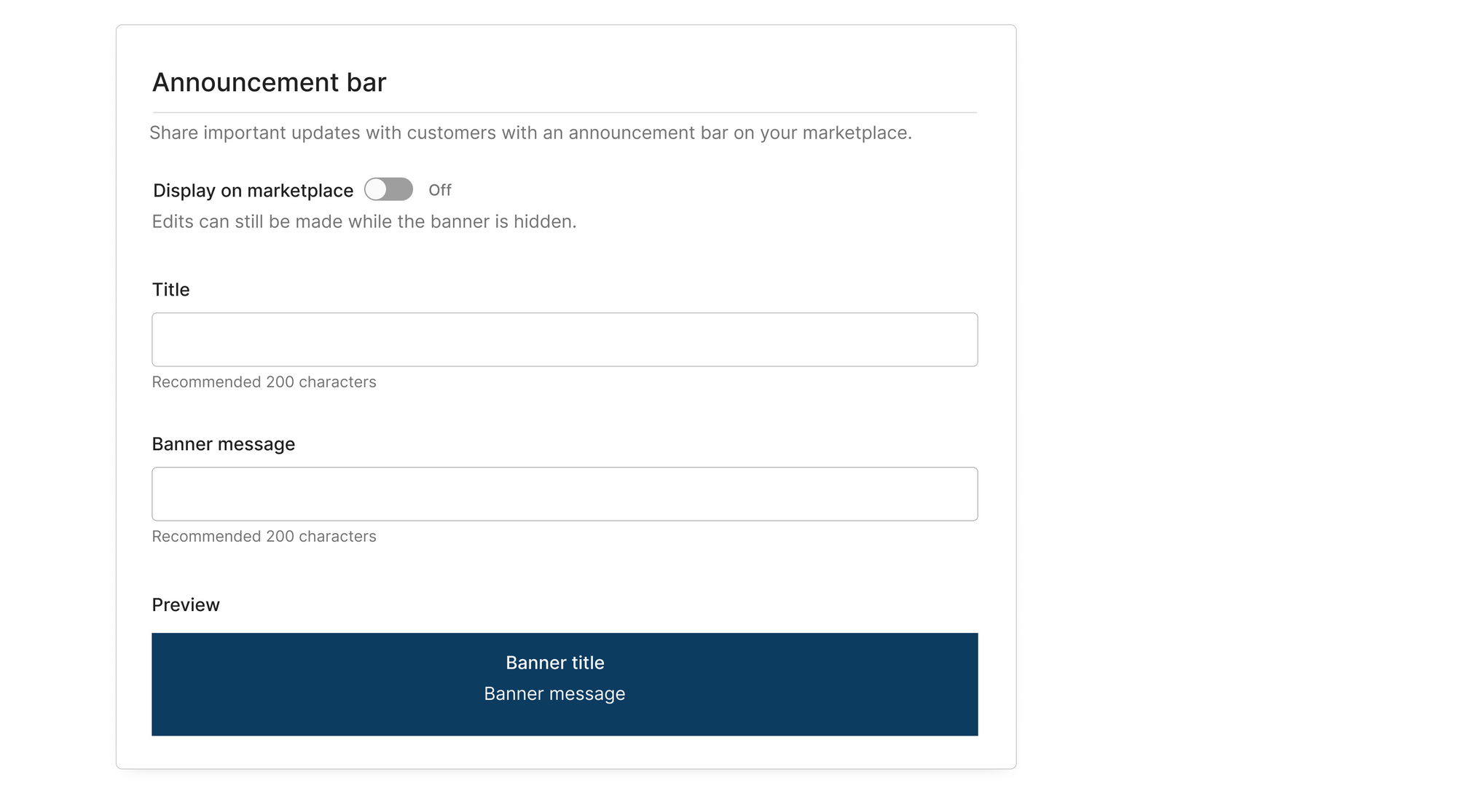The width and height of the screenshot is (1457, 812).
Task: Click the grey track of the toggle switch
Action: point(400,189)
